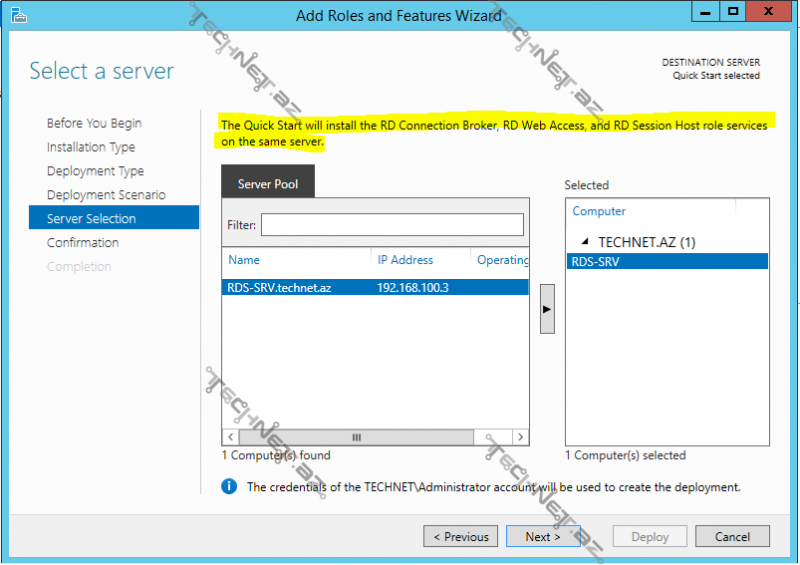
Task: Open the Deployment Scenario step
Action: pyautogui.click(x=106, y=195)
